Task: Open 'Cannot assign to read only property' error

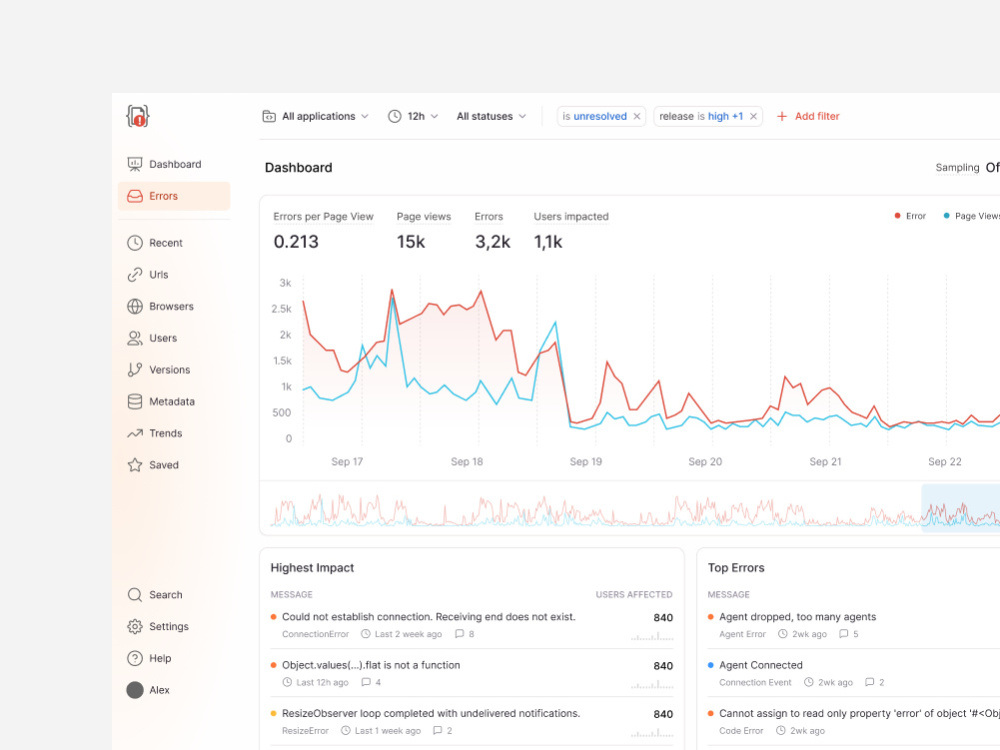Action: click(859, 714)
